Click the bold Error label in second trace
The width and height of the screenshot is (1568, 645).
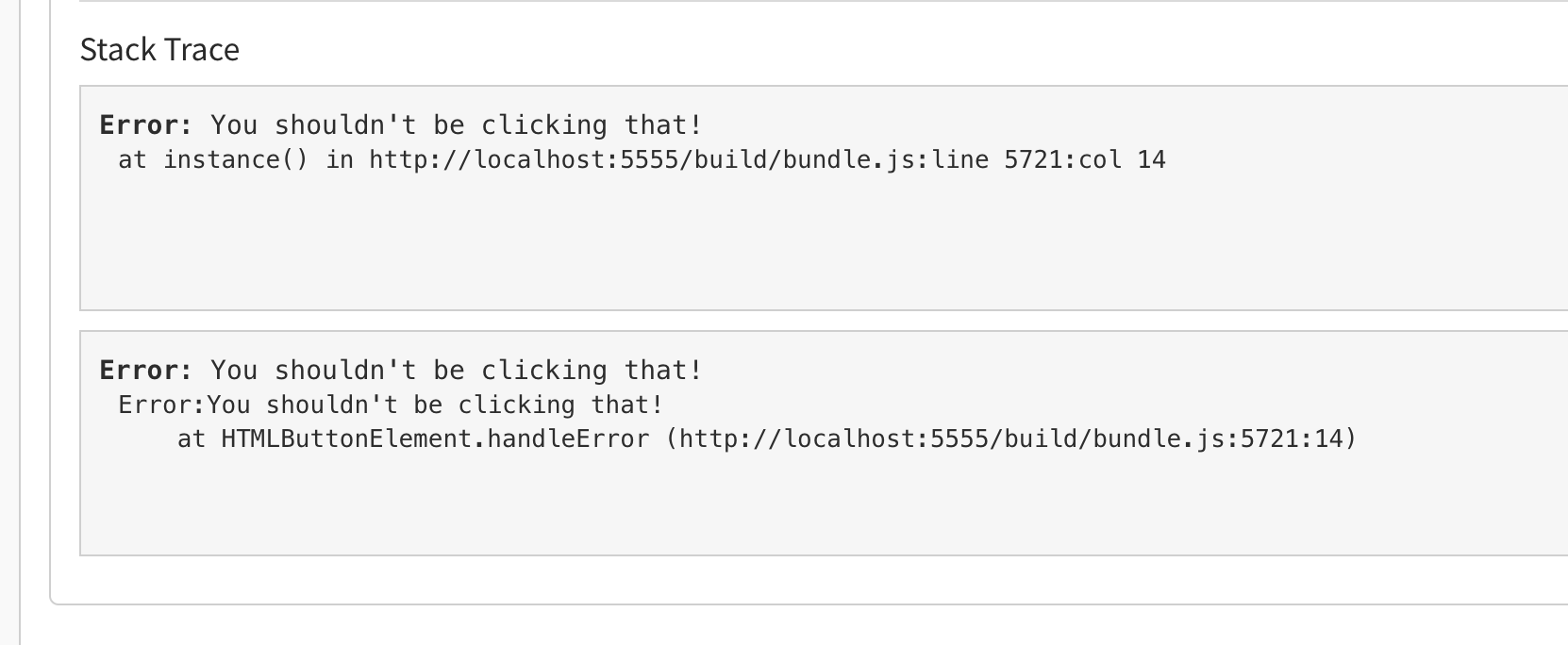point(145,371)
